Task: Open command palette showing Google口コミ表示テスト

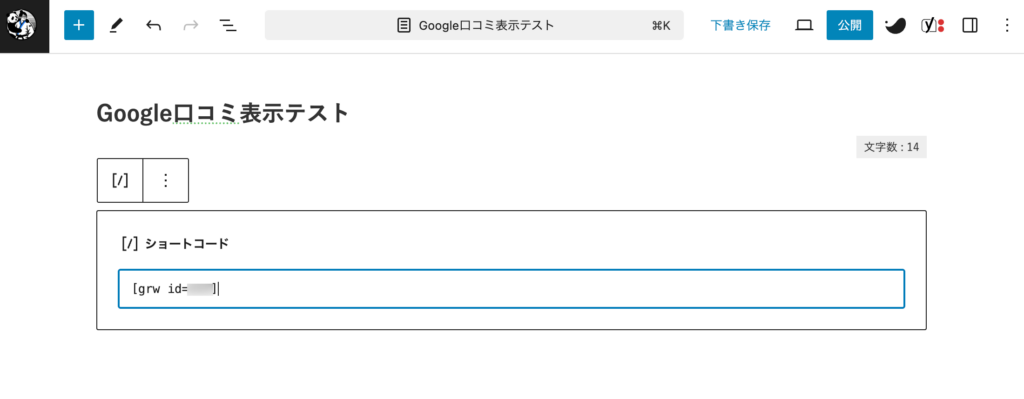Action: pos(474,25)
